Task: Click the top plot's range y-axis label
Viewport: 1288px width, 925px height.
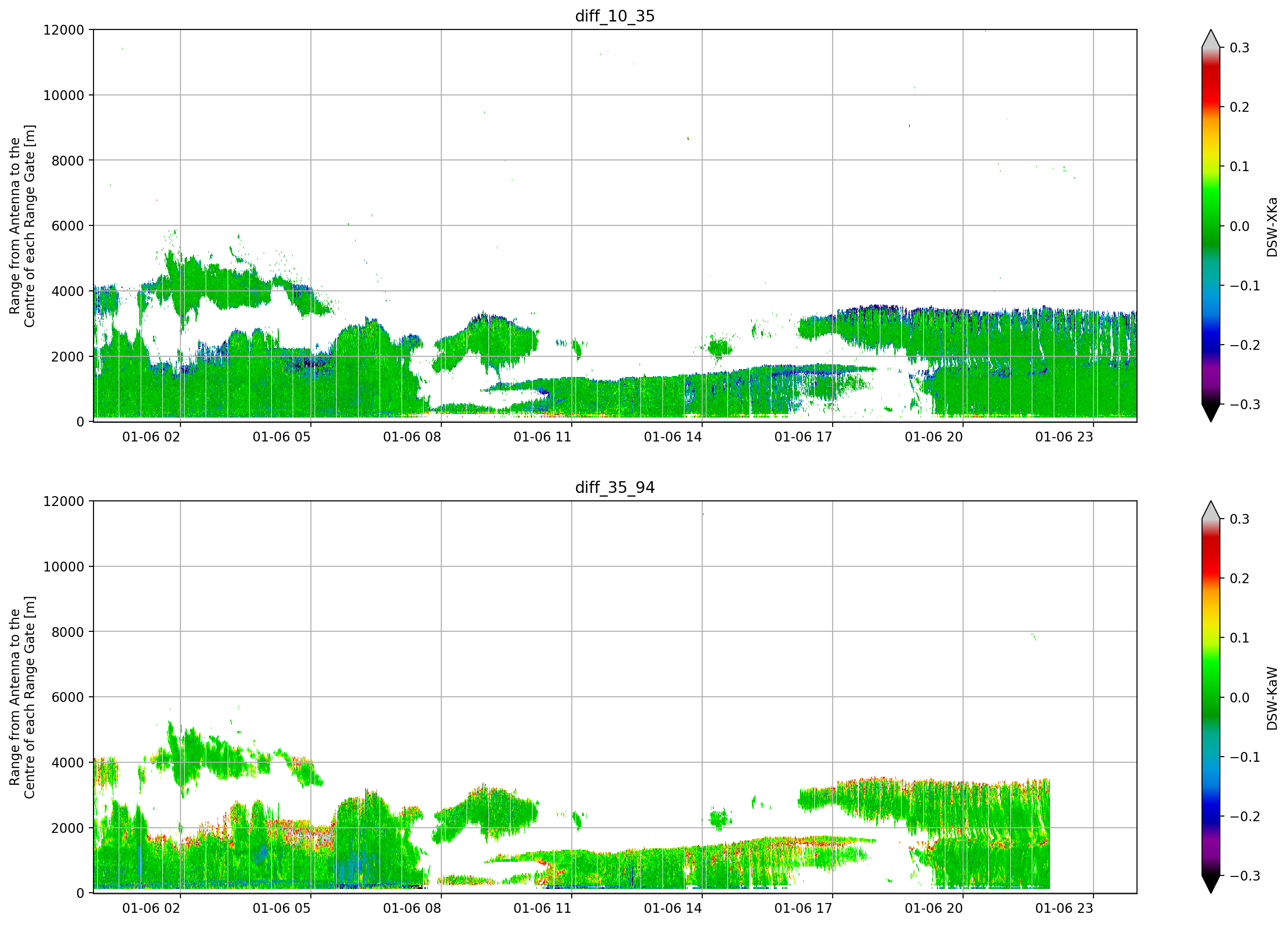Action: click(x=22, y=226)
